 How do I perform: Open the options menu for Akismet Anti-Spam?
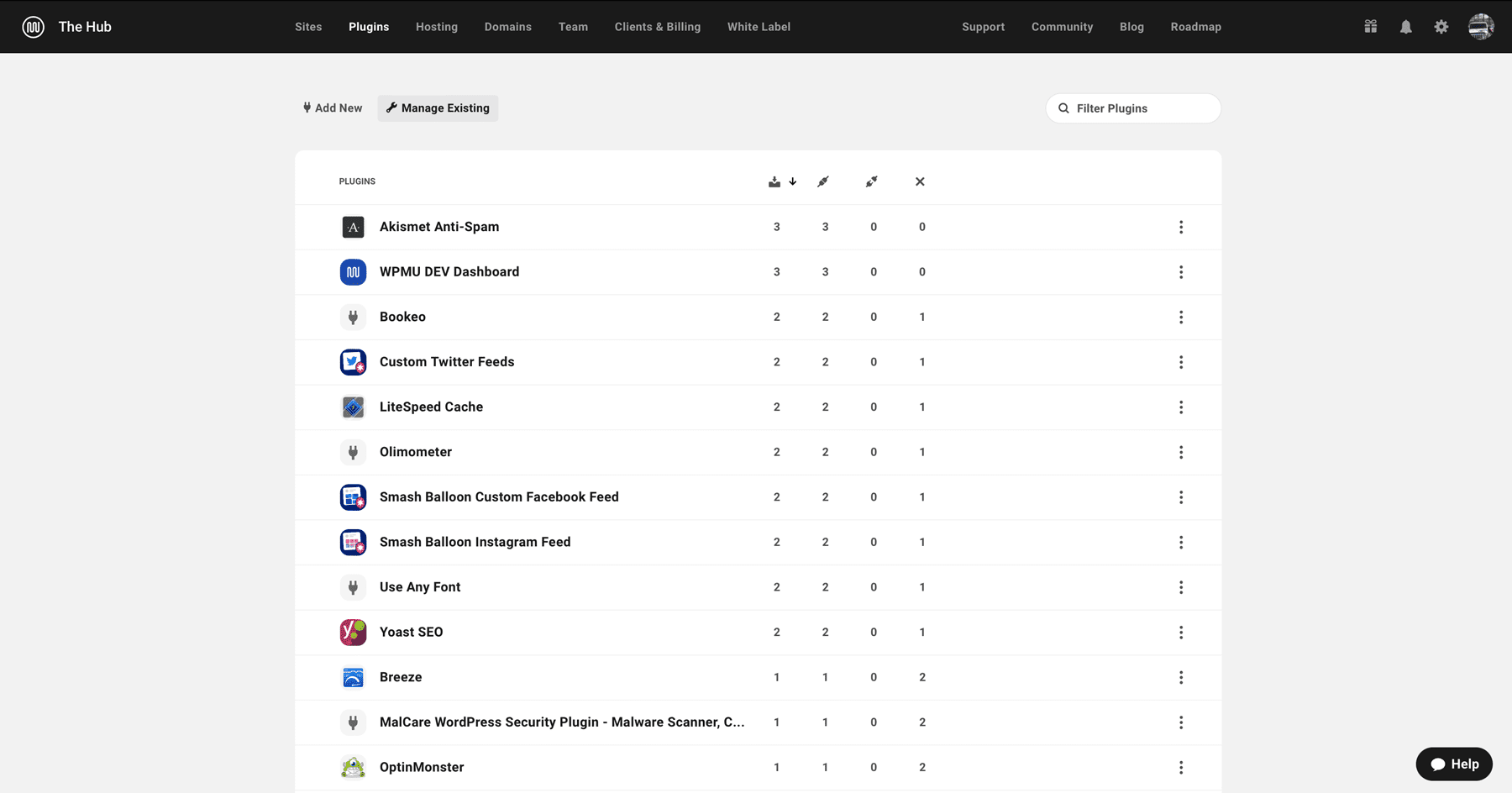click(1181, 227)
